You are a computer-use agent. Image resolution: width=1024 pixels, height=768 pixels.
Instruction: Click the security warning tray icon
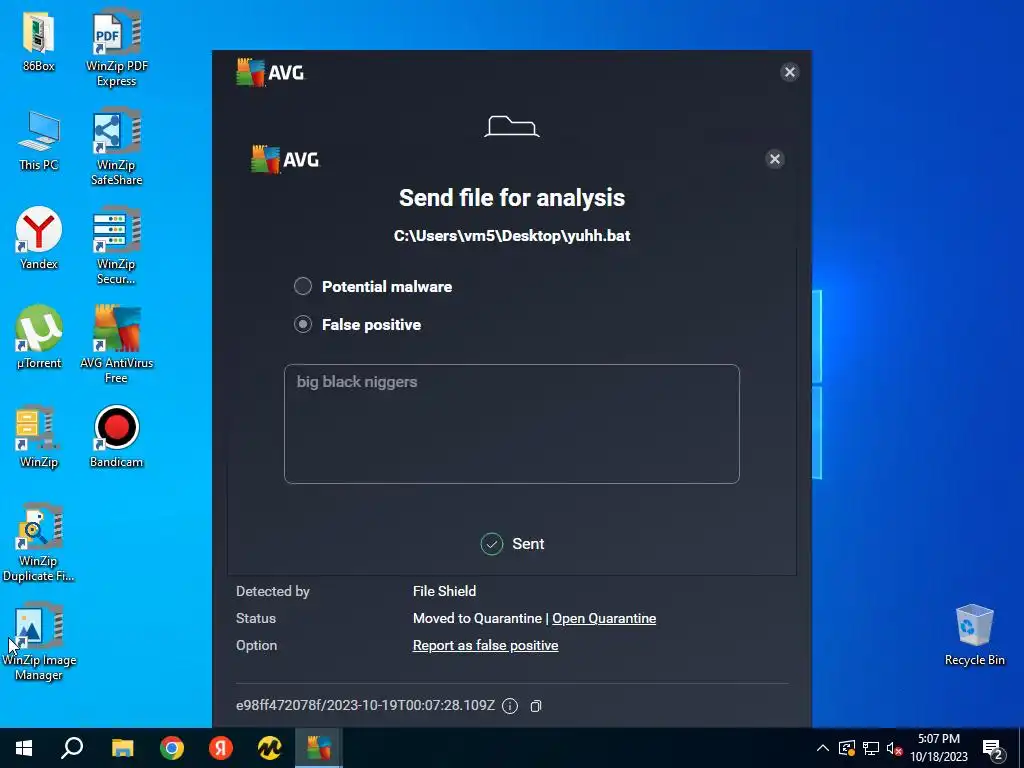(x=847, y=748)
